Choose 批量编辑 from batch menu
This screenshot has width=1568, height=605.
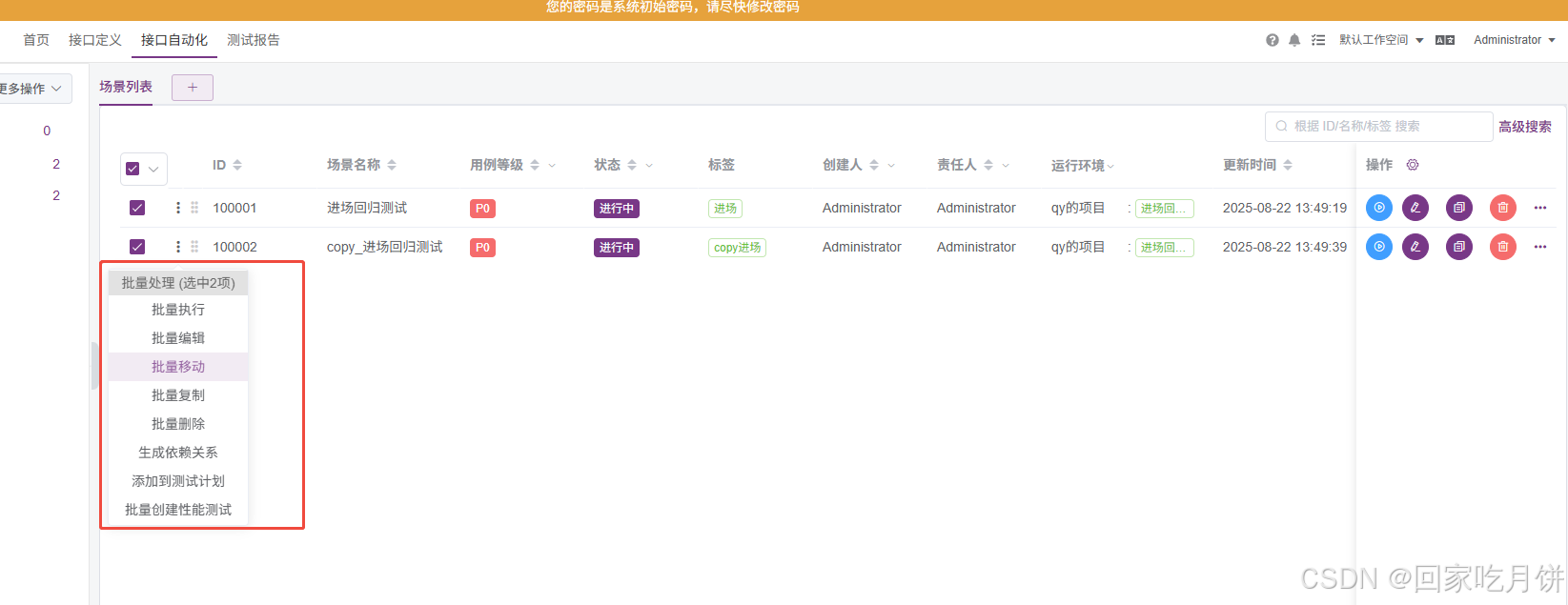[178, 338]
